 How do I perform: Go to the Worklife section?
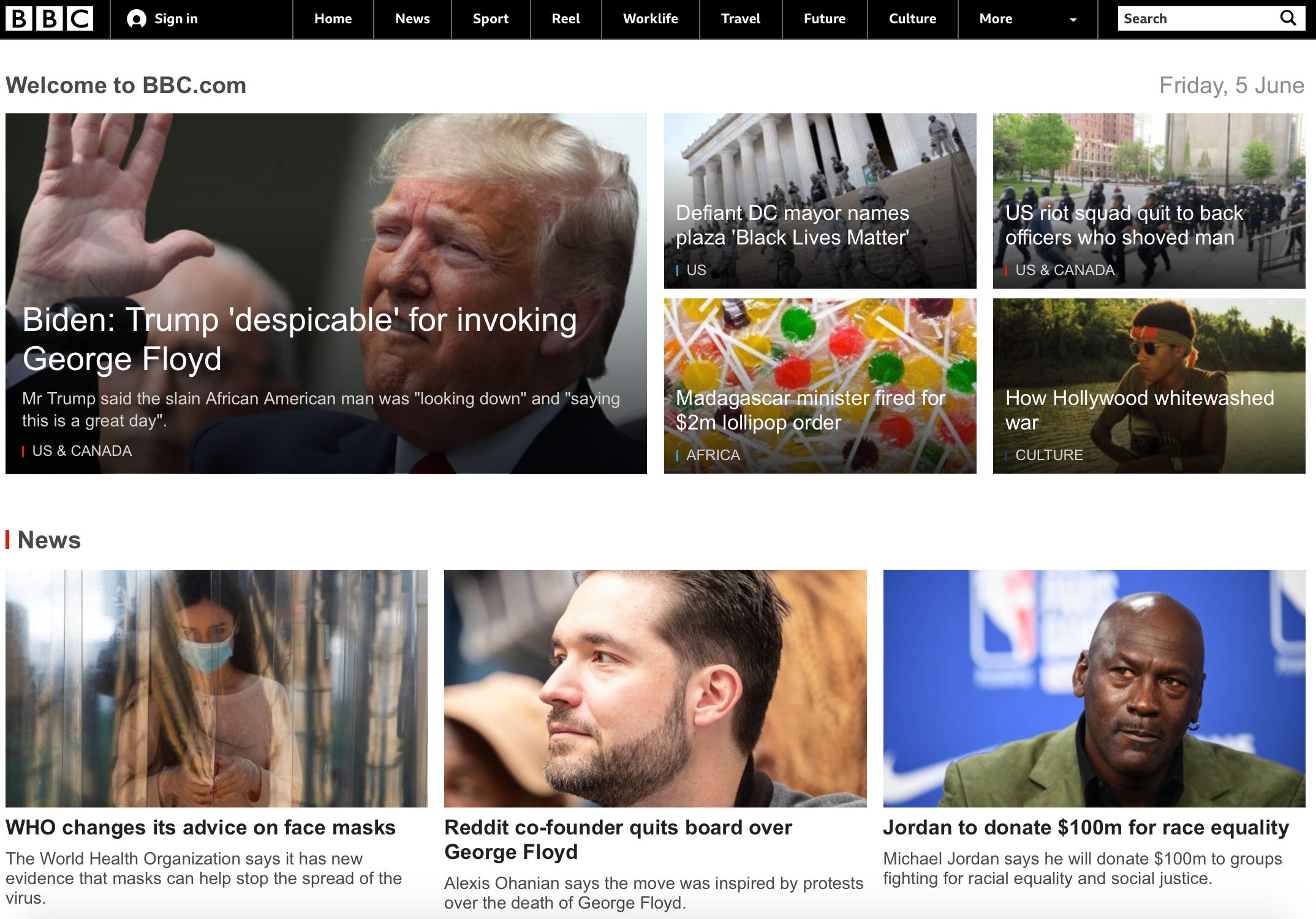coord(650,19)
